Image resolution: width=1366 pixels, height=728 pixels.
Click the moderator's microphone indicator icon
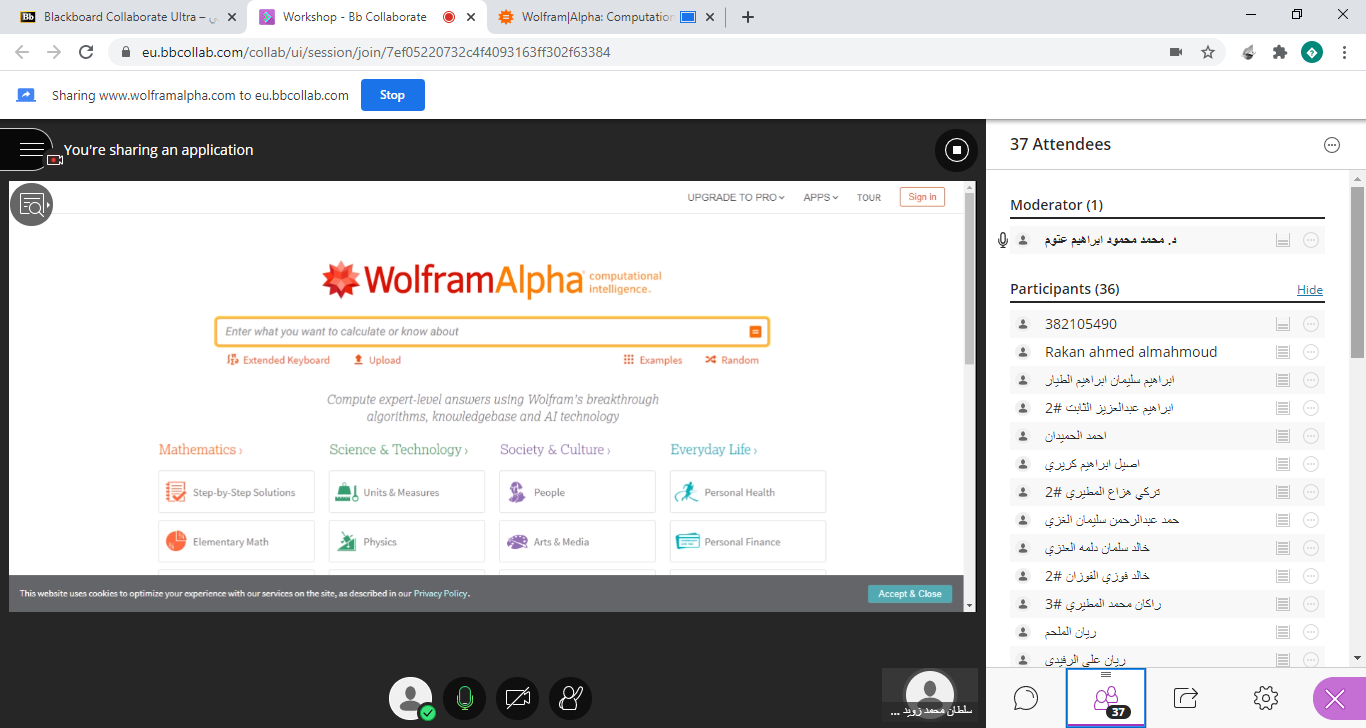(1003, 240)
